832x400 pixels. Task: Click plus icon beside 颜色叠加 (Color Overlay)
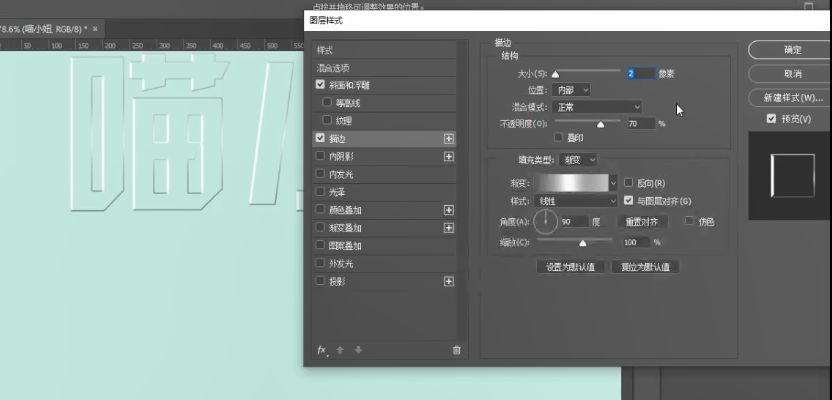pyautogui.click(x=449, y=210)
